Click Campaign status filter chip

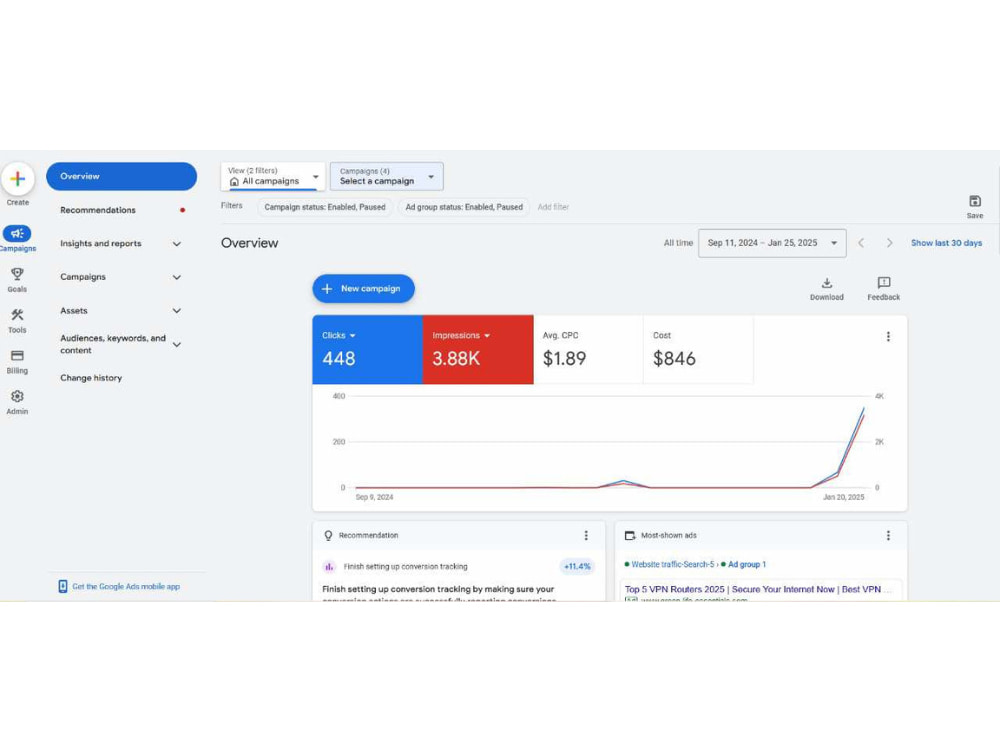pyautogui.click(x=325, y=207)
